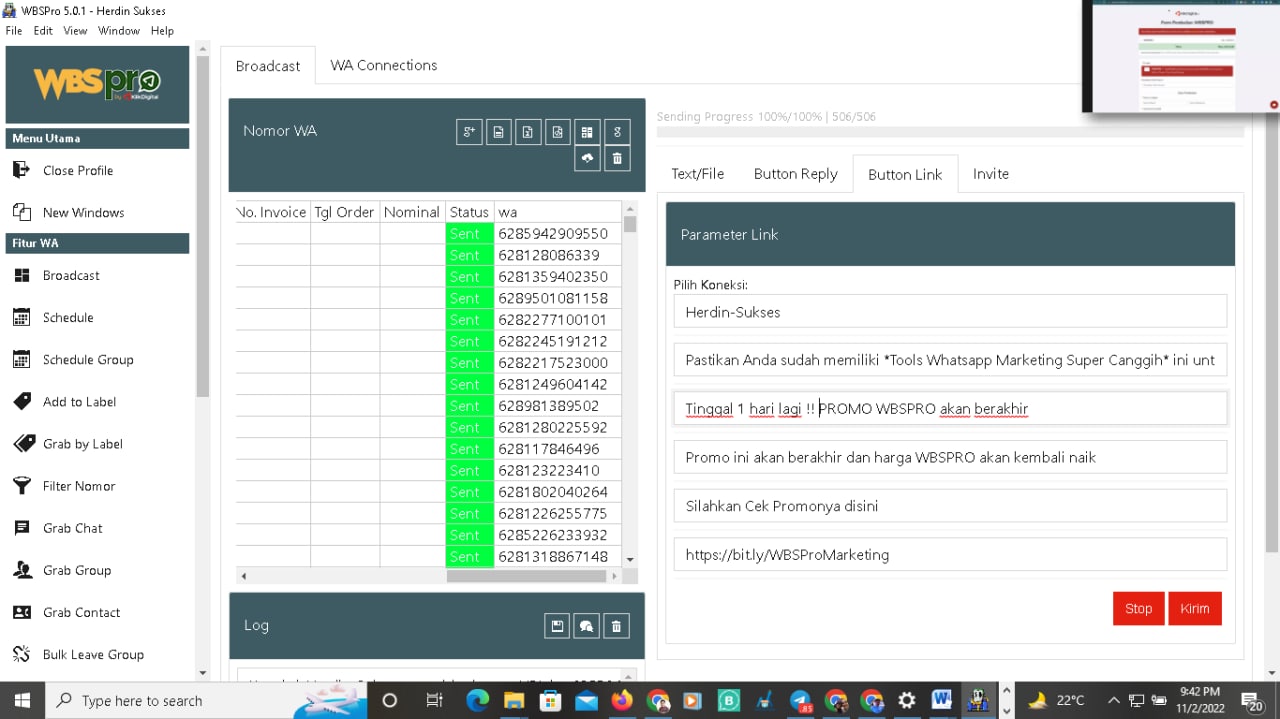This screenshot has height=719, width=1280.
Task: Click the 'Tgl Order' column header
Action: (345, 212)
